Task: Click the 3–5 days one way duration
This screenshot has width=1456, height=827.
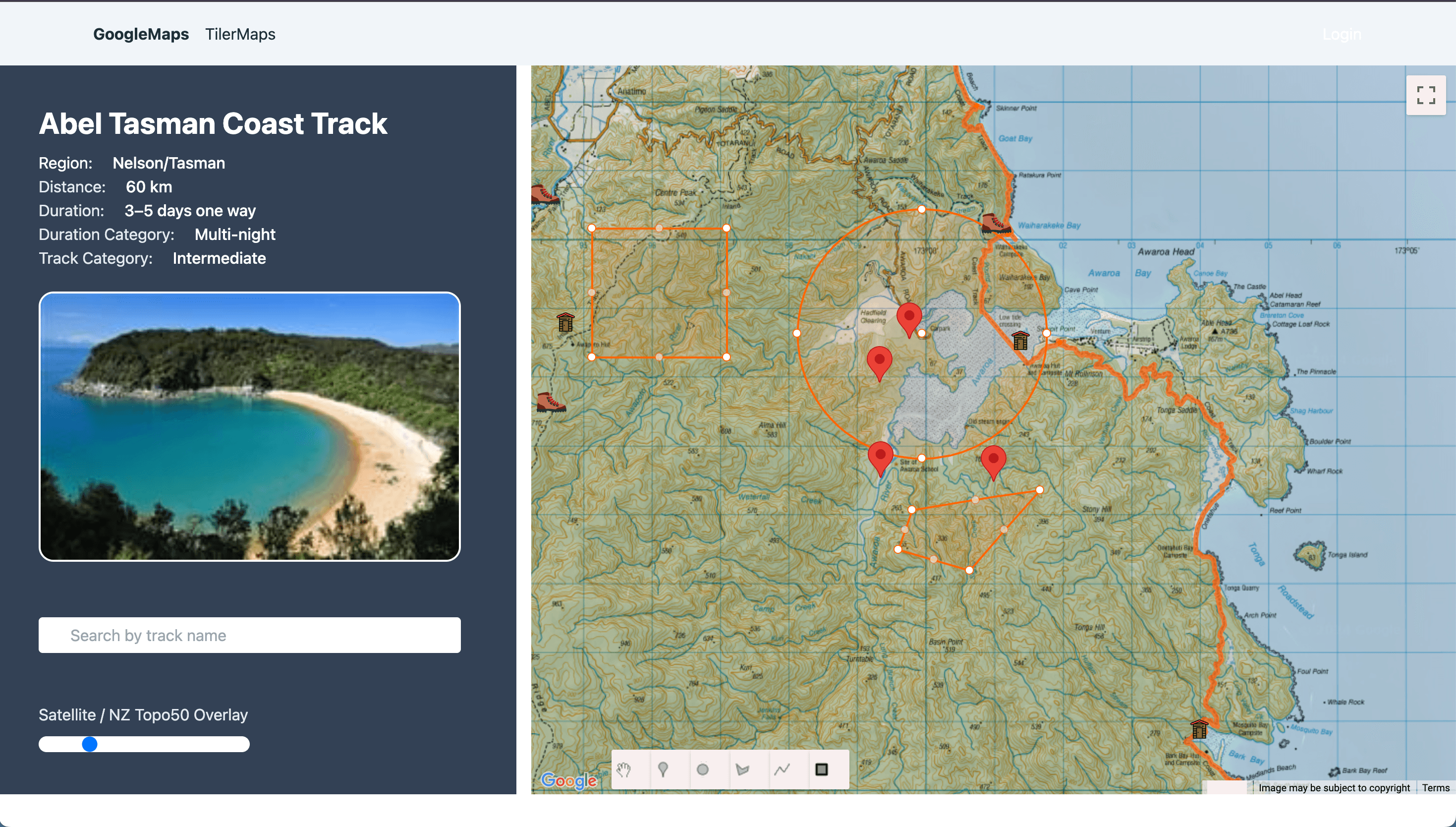Action: pos(190,211)
